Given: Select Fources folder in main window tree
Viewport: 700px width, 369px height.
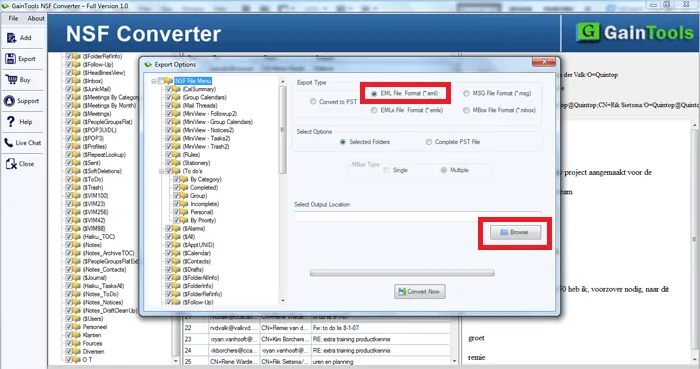Looking at the screenshot, I should 92,343.
